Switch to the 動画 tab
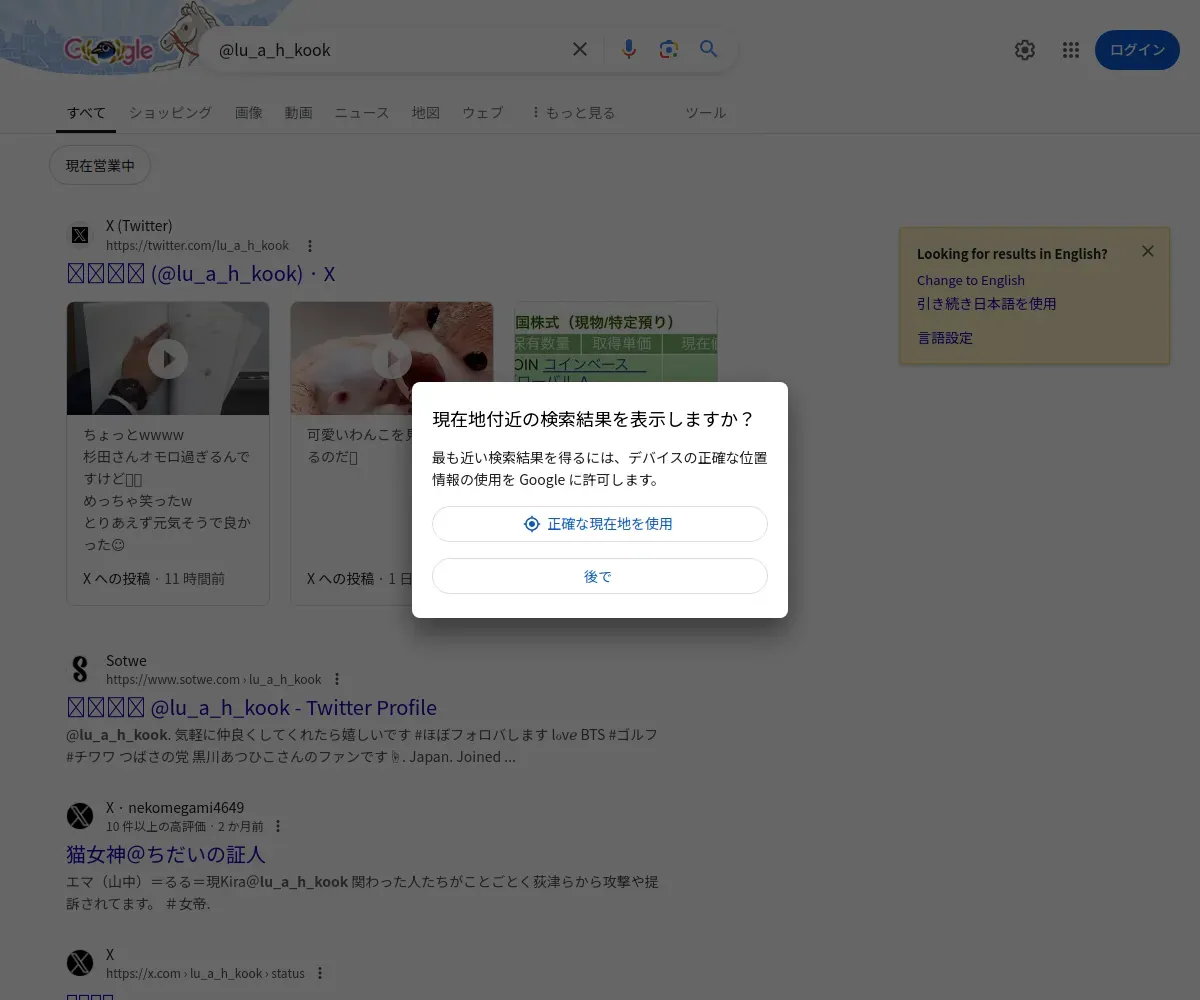Screen dimensions: 1200x1000 [298, 113]
